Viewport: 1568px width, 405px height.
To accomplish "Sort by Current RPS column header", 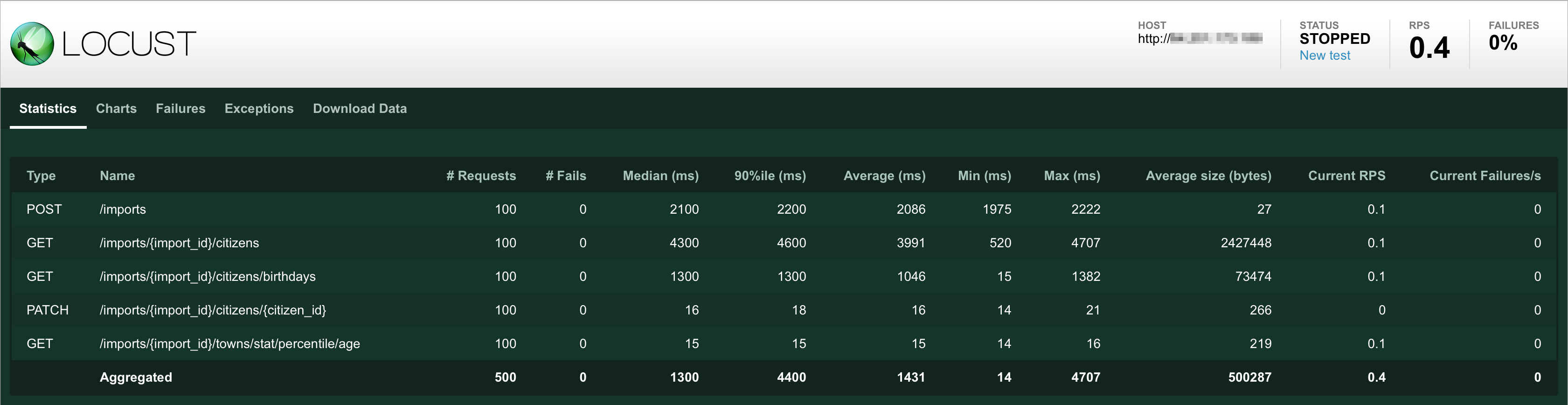I will (x=1346, y=175).
